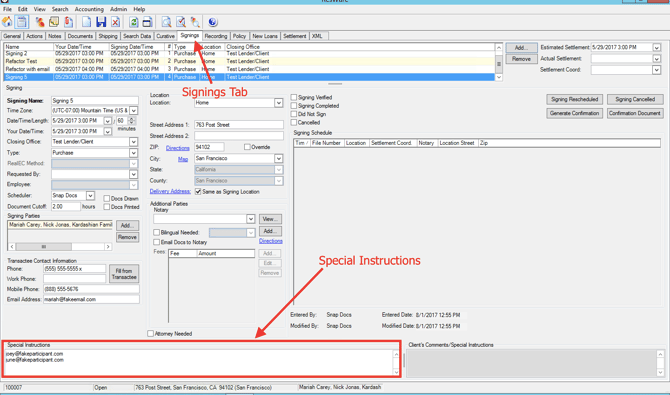Image resolution: width=670 pixels, height=395 pixels.
Task: Check the Attorney Needed checkbox
Action: tap(150, 333)
